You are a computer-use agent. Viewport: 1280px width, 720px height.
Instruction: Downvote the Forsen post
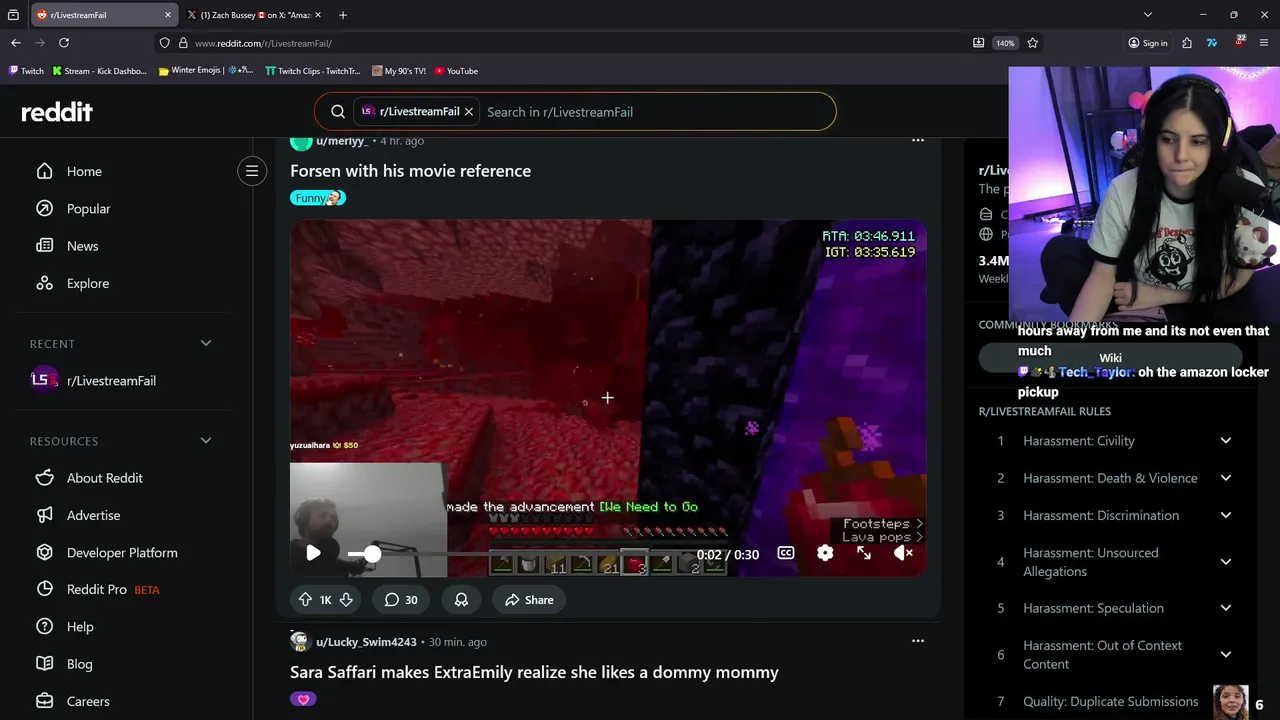(346, 600)
